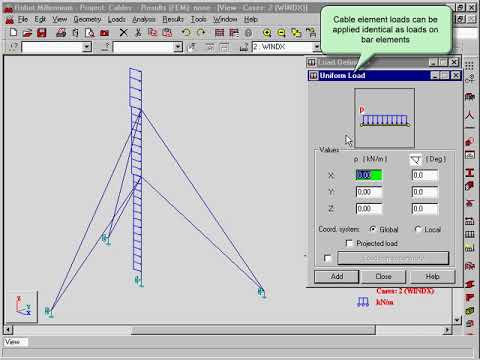This screenshot has width=480, height=360.
Task: Open the Tools menu
Action: click(198, 19)
